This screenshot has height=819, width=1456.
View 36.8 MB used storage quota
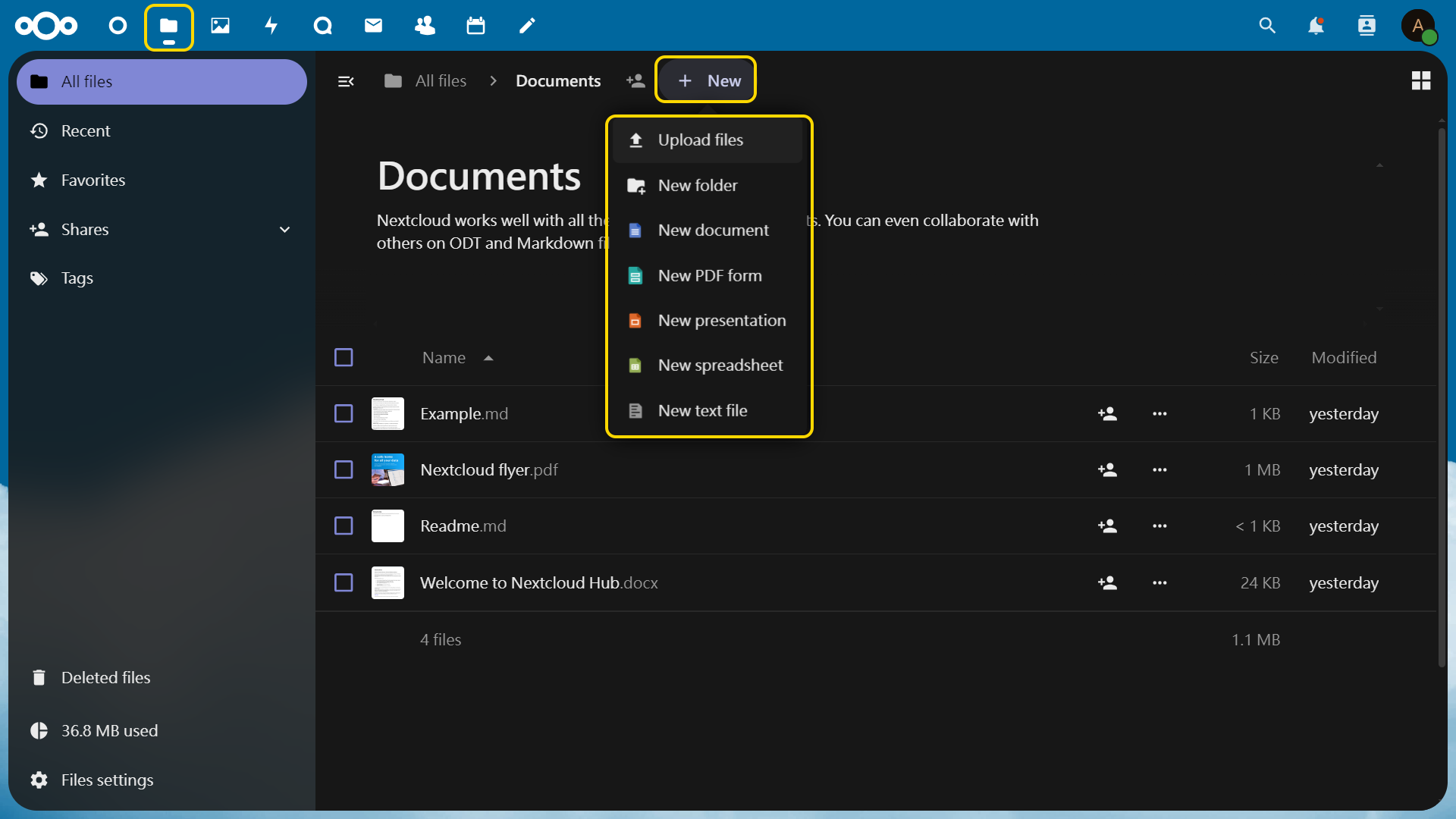click(x=162, y=731)
